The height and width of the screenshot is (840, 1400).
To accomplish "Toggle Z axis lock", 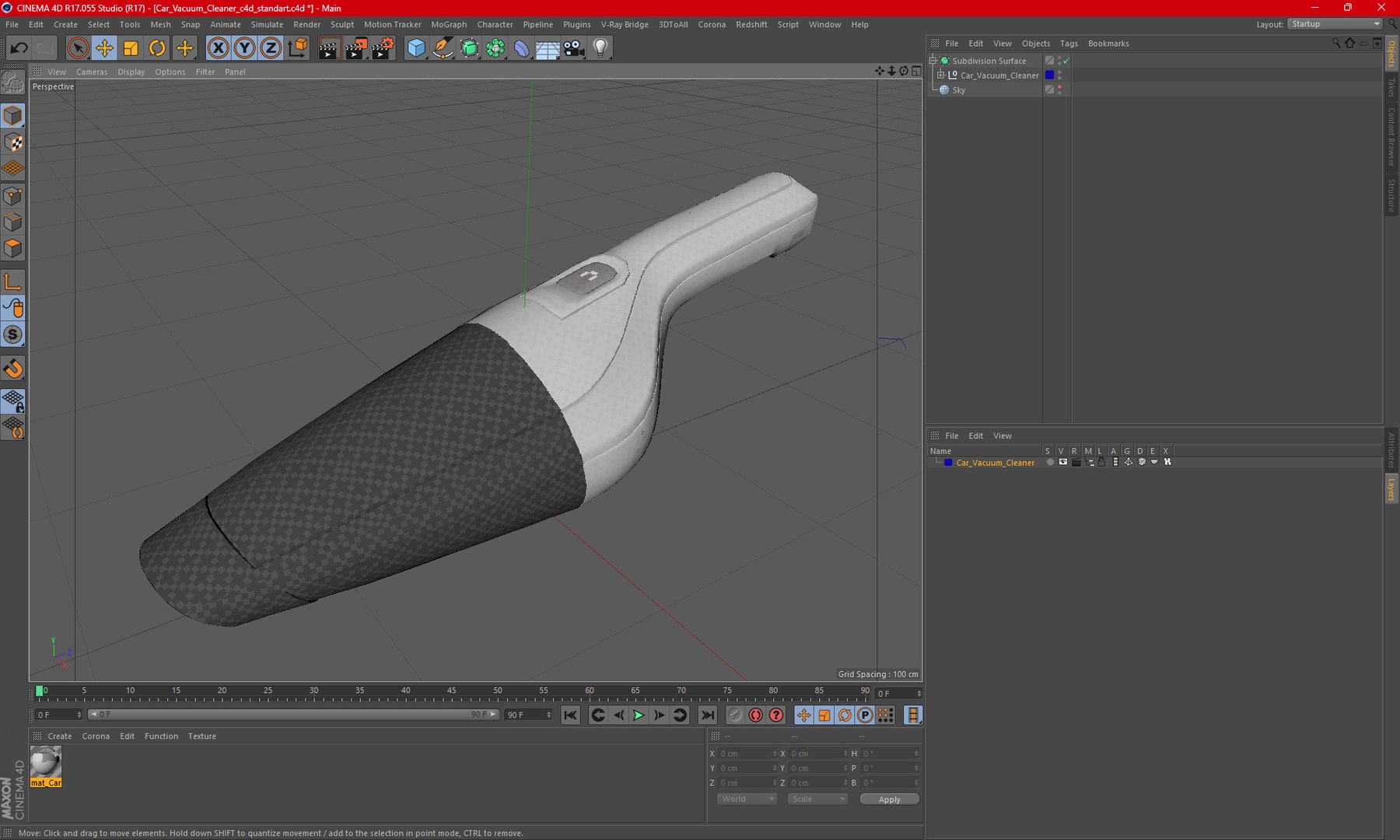I will coord(271,48).
